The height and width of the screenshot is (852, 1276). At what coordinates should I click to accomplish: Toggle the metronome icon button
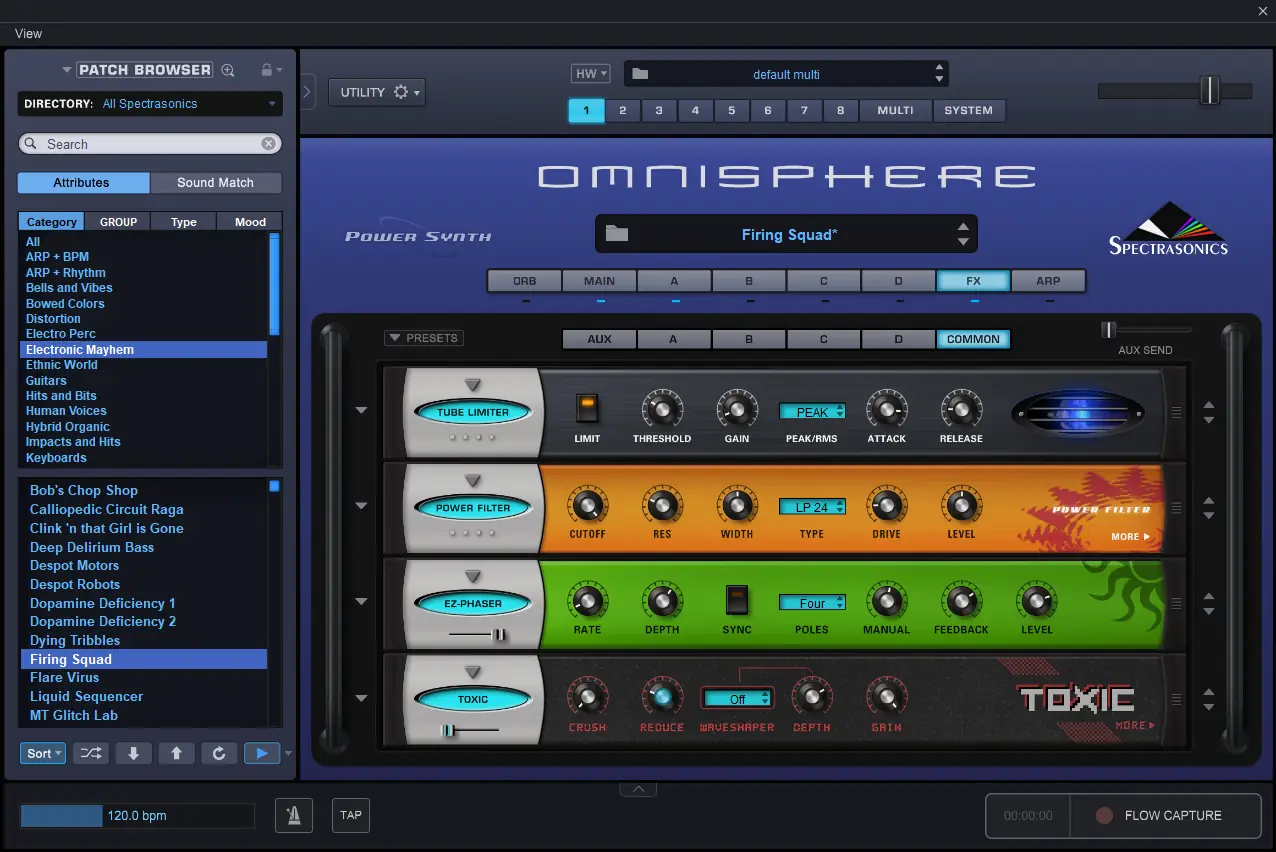(x=294, y=815)
